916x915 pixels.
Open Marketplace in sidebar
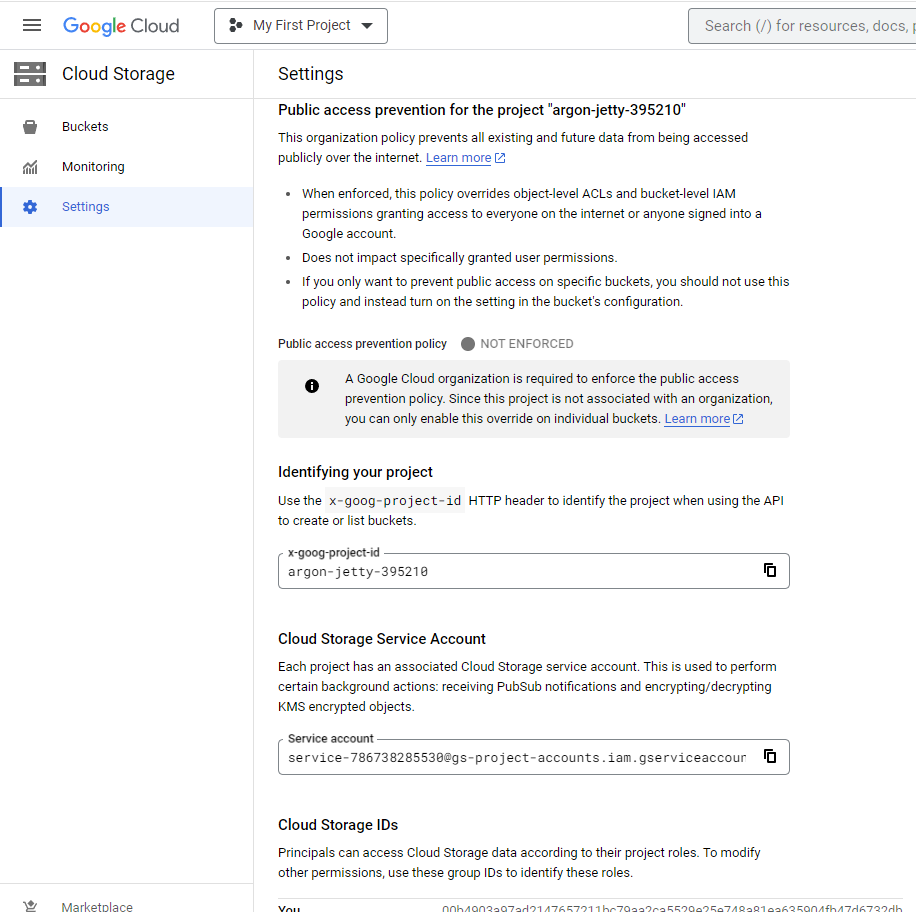coord(127,906)
